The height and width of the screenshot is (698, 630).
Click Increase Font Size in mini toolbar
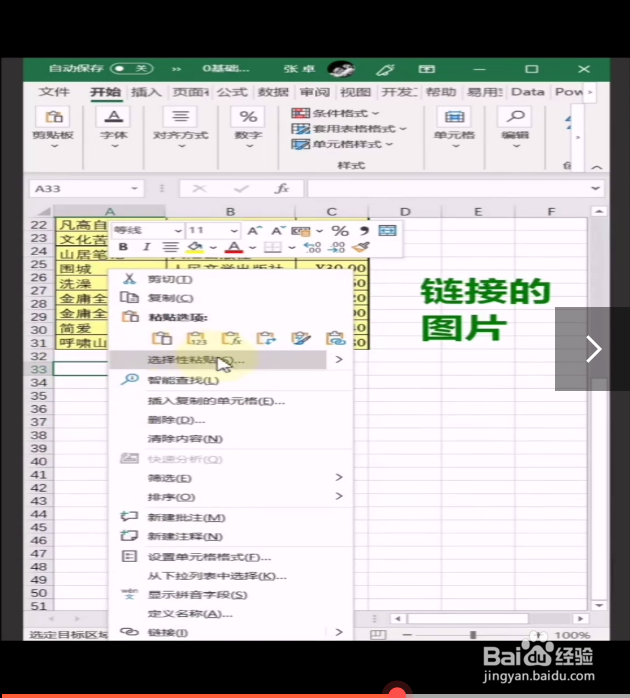254,231
